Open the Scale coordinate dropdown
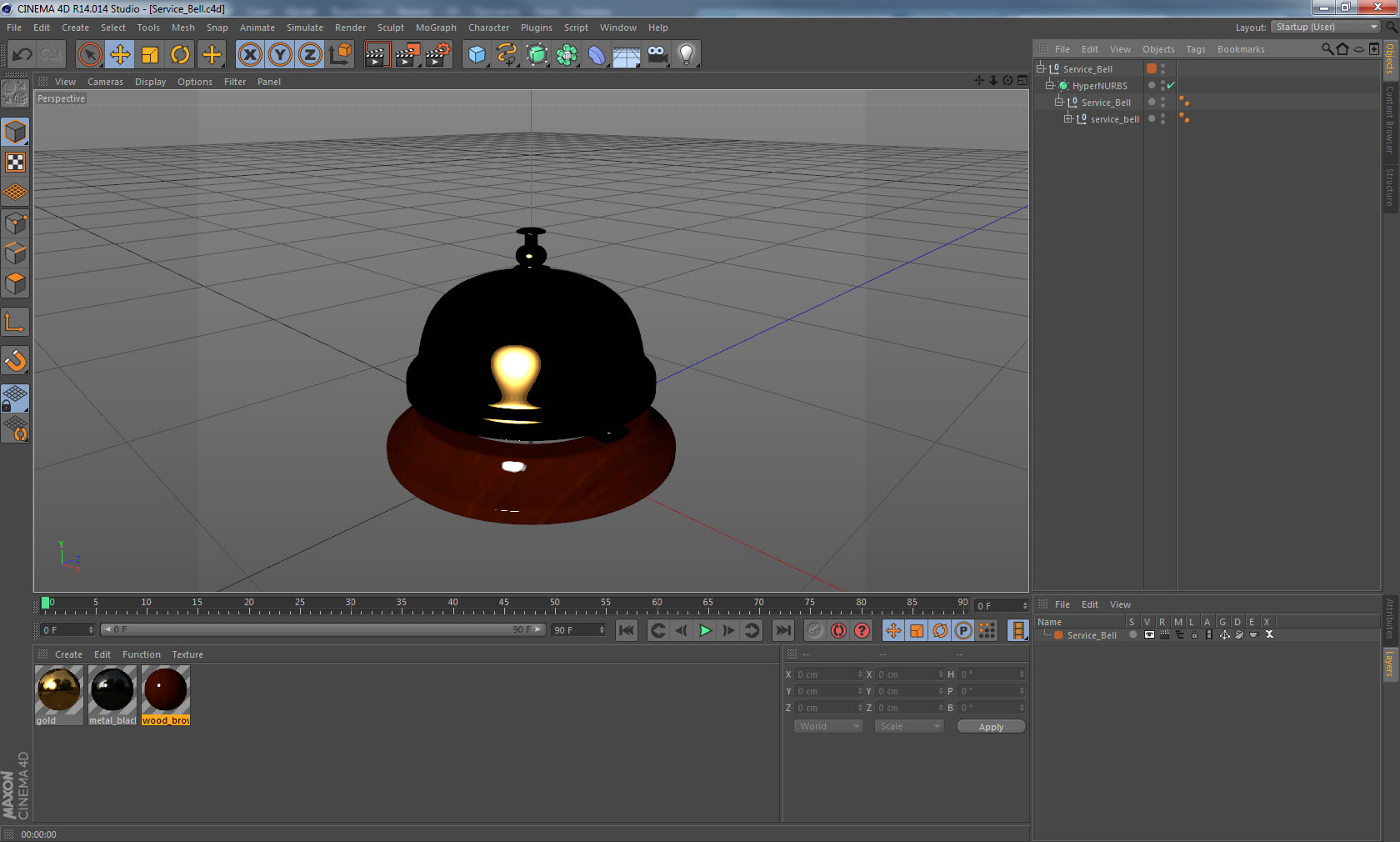 click(x=909, y=726)
